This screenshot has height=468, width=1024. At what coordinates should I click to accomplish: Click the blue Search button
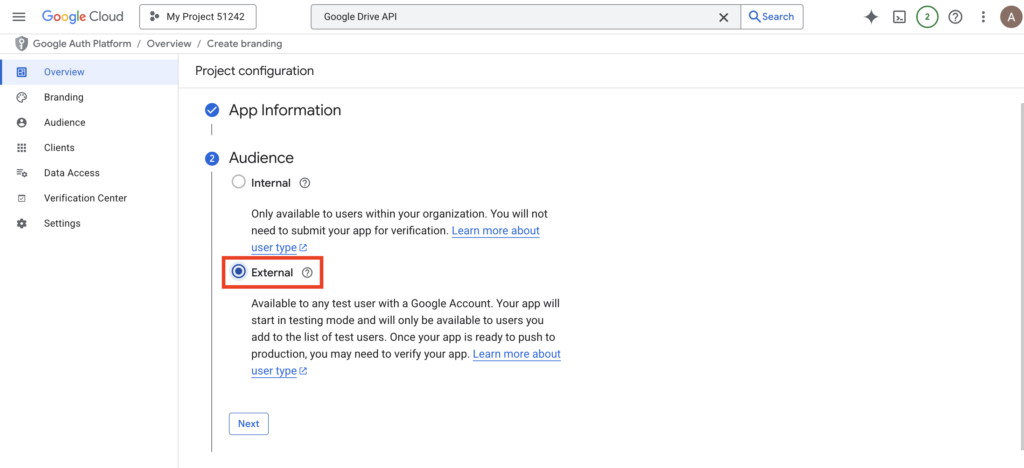tap(771, 17)
